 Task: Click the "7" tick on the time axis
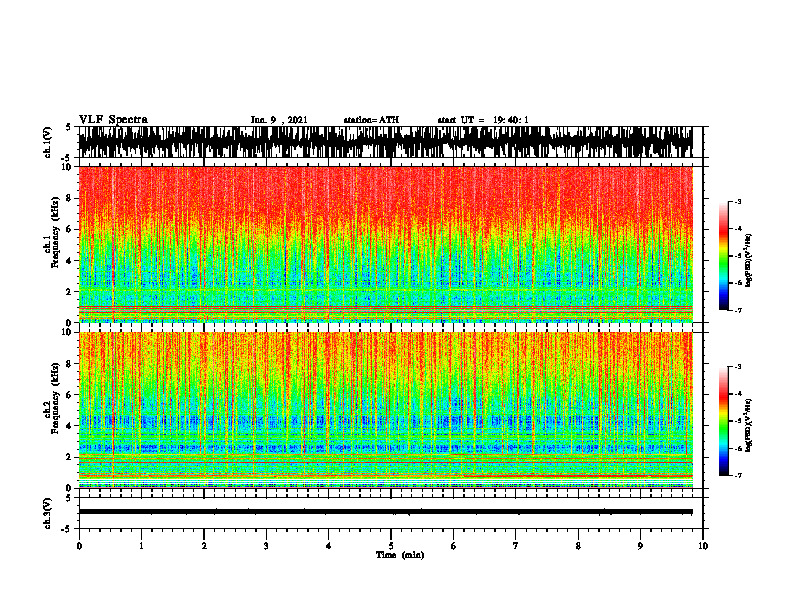[516, 546]
